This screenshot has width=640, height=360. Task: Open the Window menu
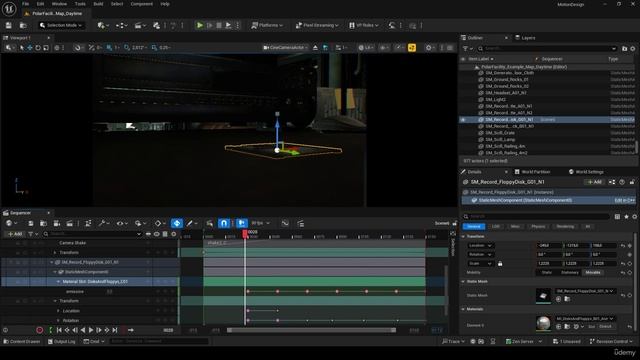[x=59, y=4]
